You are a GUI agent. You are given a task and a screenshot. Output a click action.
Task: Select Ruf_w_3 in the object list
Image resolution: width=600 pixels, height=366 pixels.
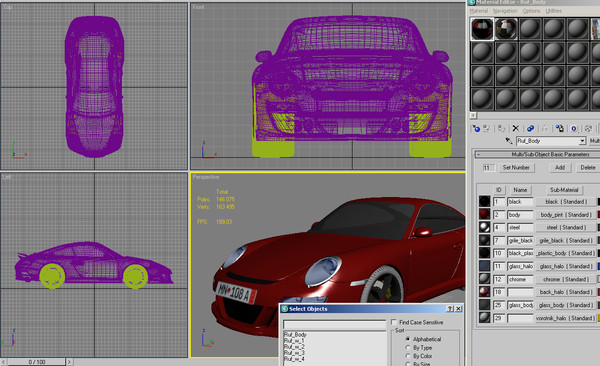pos(294,353)
